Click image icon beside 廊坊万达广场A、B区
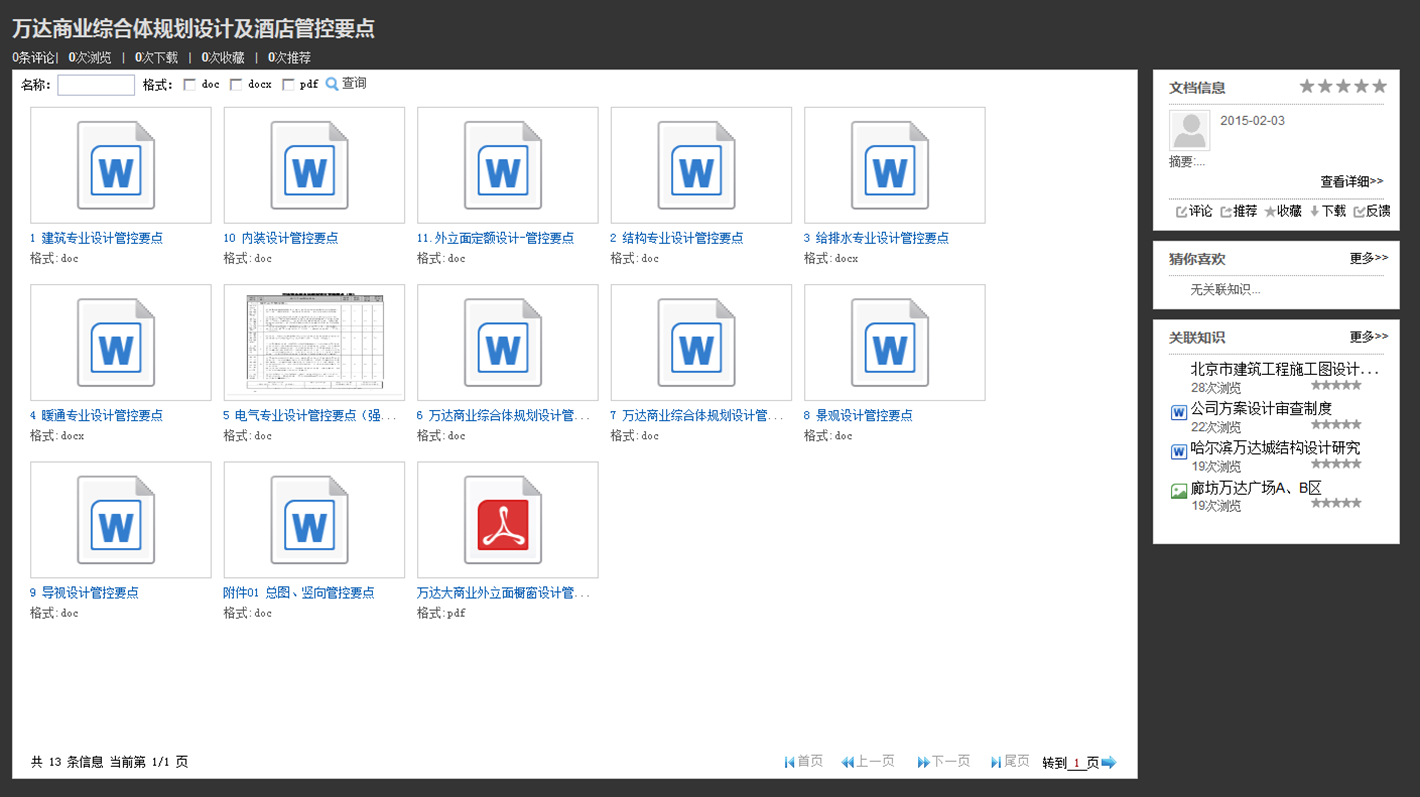The width and height of the screenshot is (1420, 797). point(1179,491)
